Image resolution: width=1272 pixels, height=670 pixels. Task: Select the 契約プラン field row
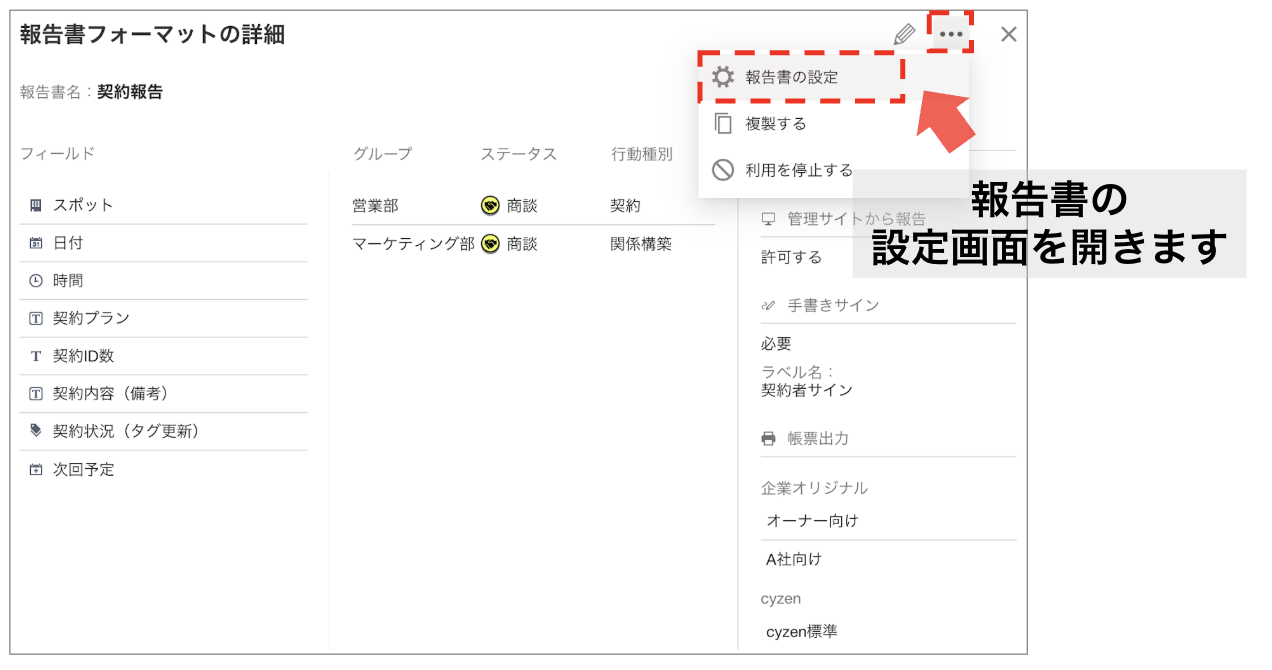(x=163, y=318)
